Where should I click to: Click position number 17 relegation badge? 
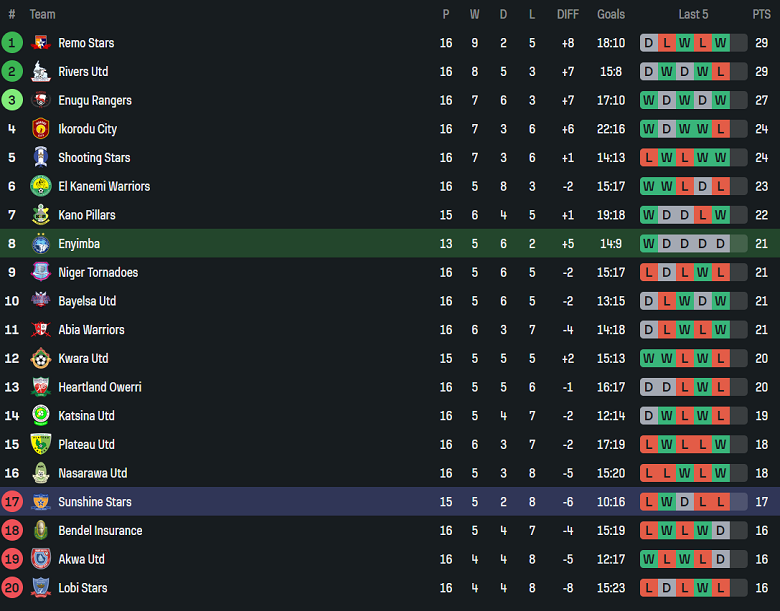coord(12,502)
